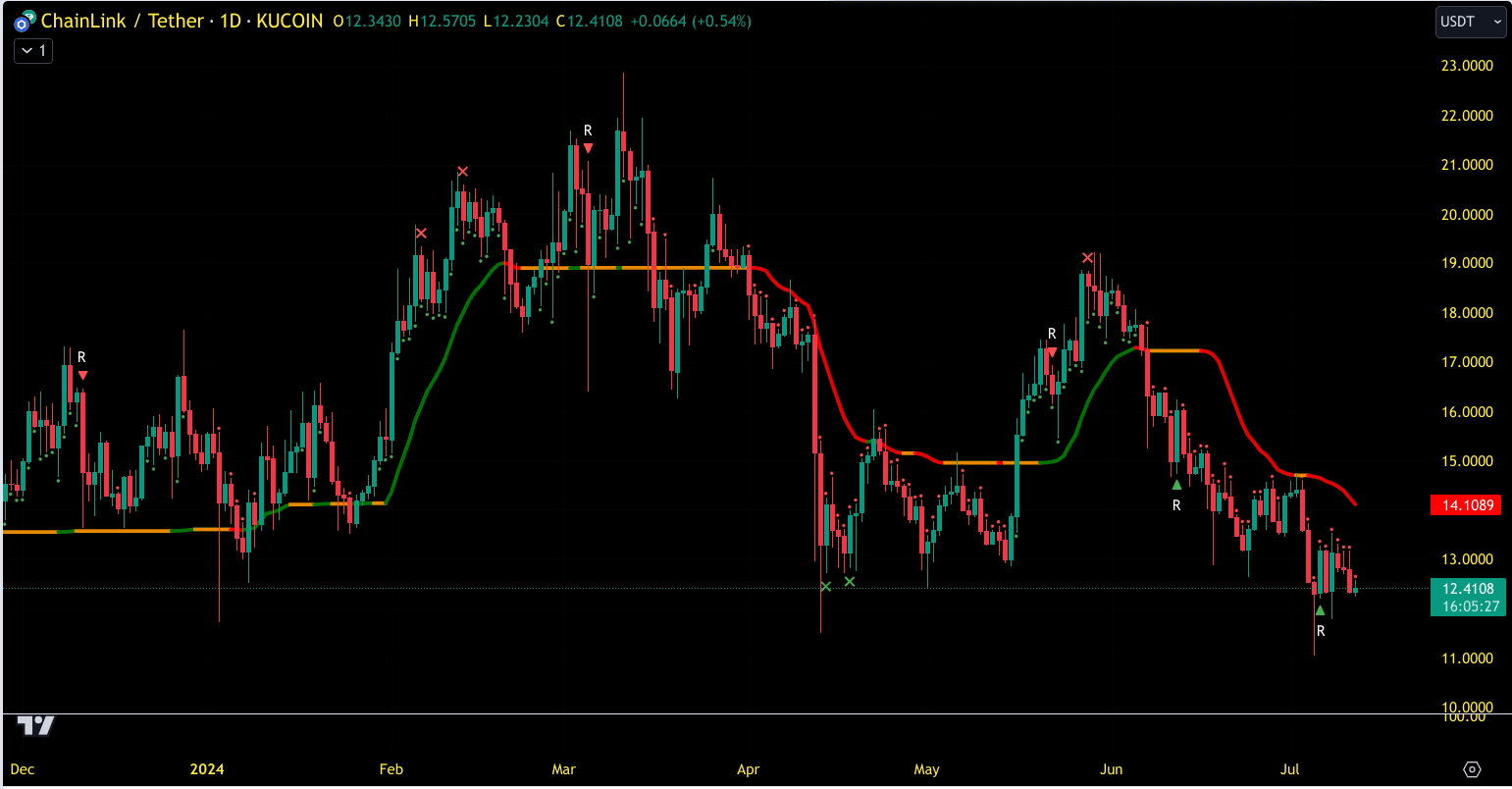Image resolution: width=1512 pixels, height=789 pixels.
Task: Click the 19.0000 price axis label
Action: click(x=1466, y=263)
